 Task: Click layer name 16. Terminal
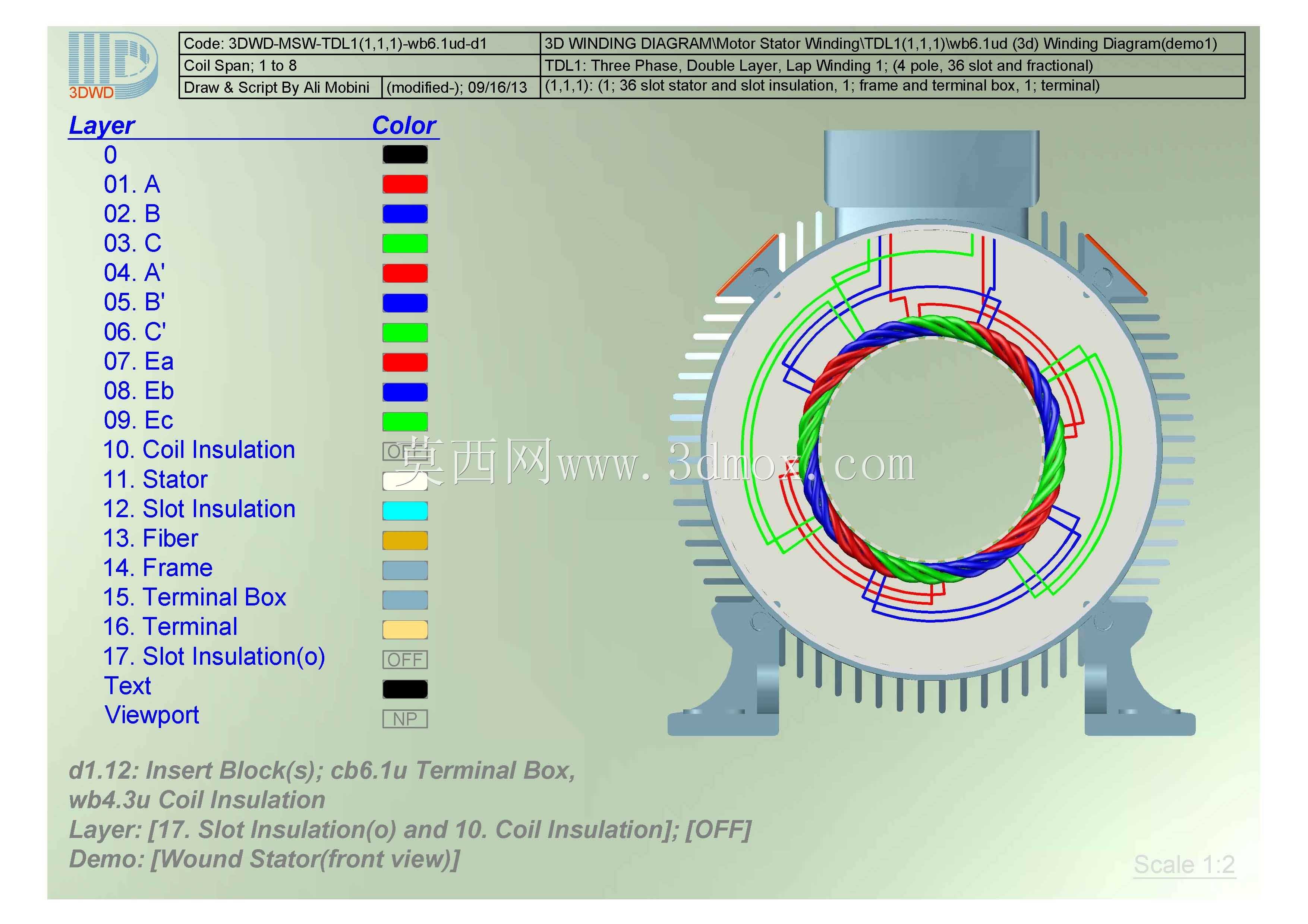170,627
